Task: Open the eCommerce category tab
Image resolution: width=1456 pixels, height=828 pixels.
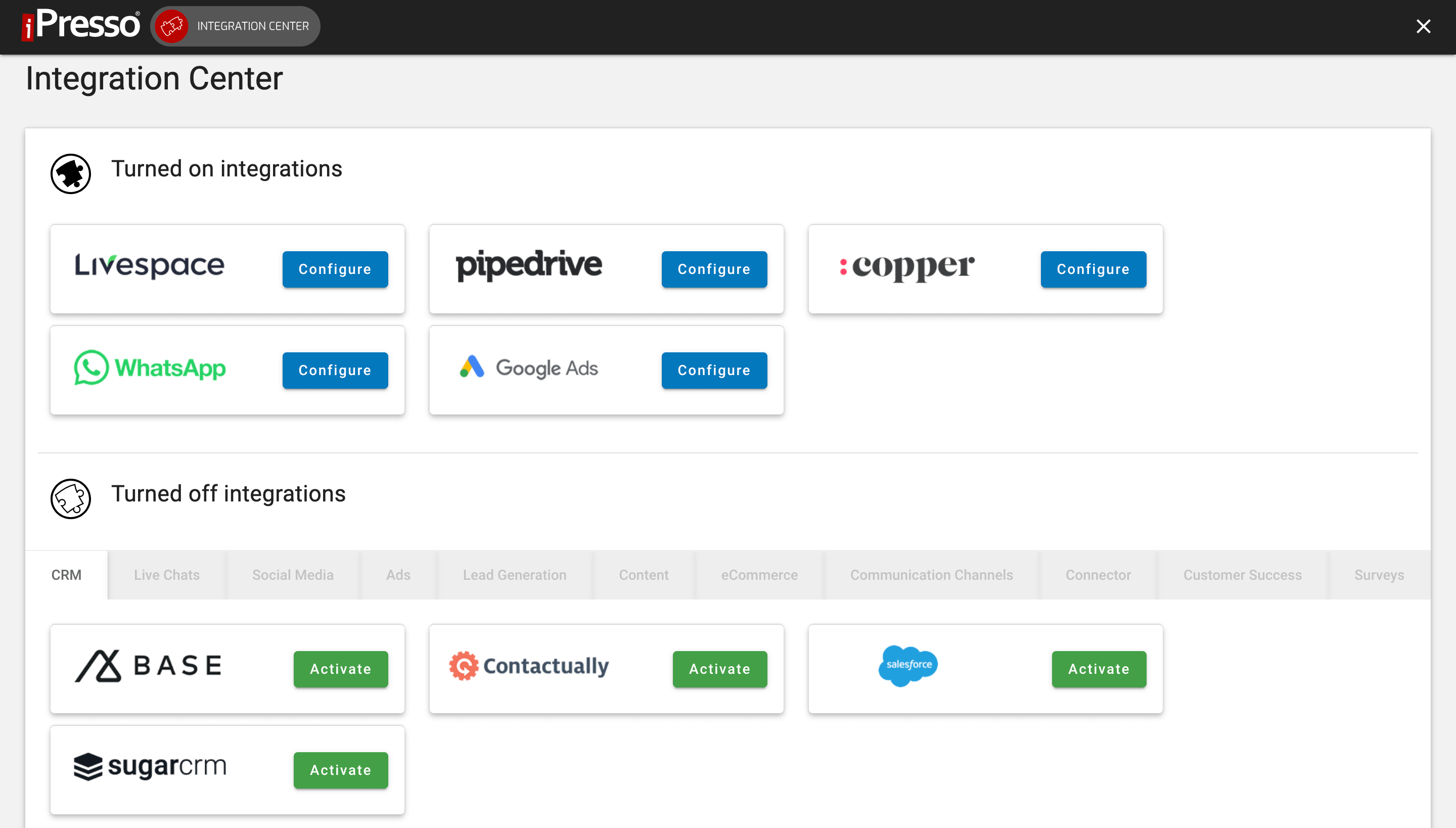Action: (759, 574)
